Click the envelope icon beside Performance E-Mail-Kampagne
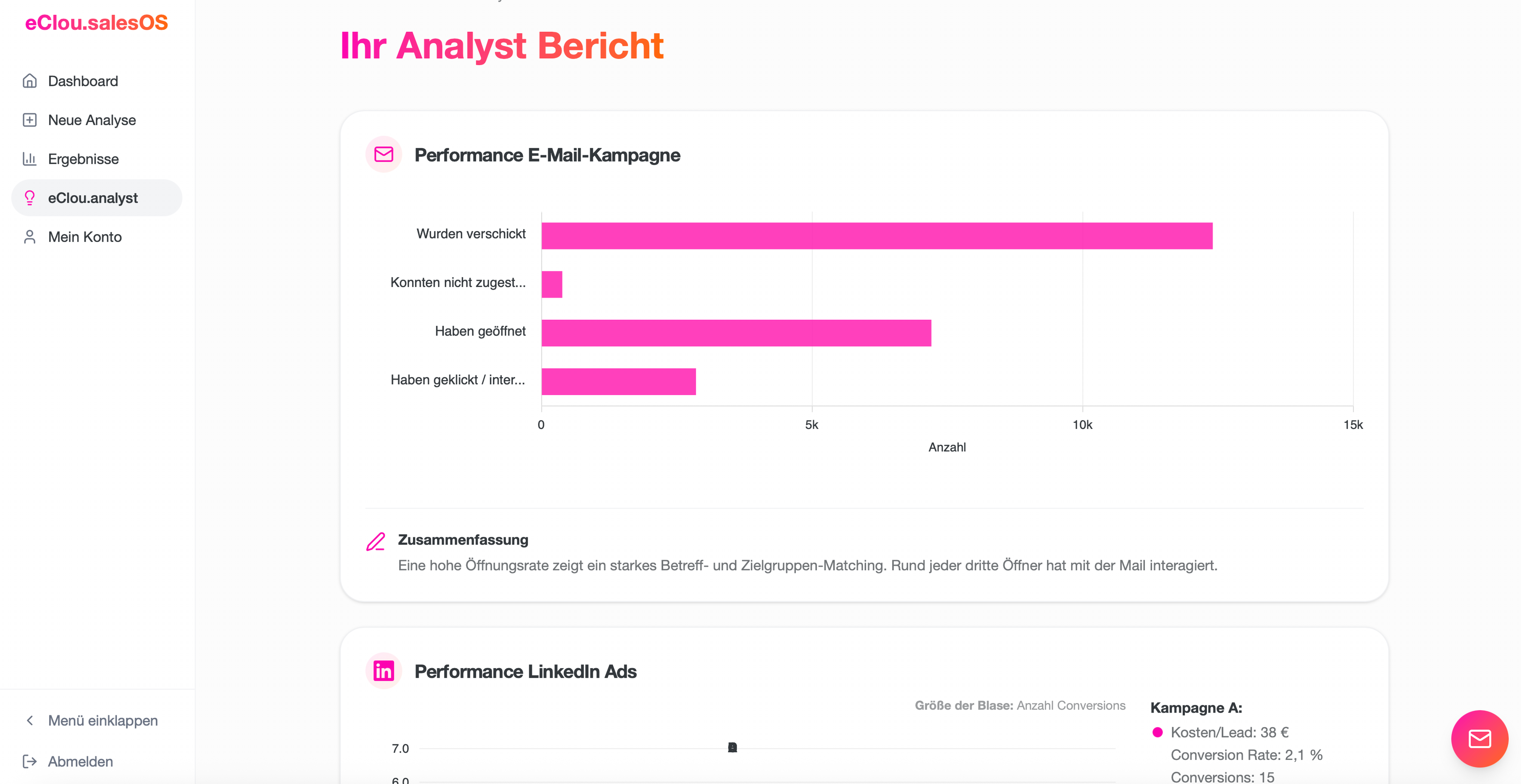1521x784 pixels. point(384,155)
